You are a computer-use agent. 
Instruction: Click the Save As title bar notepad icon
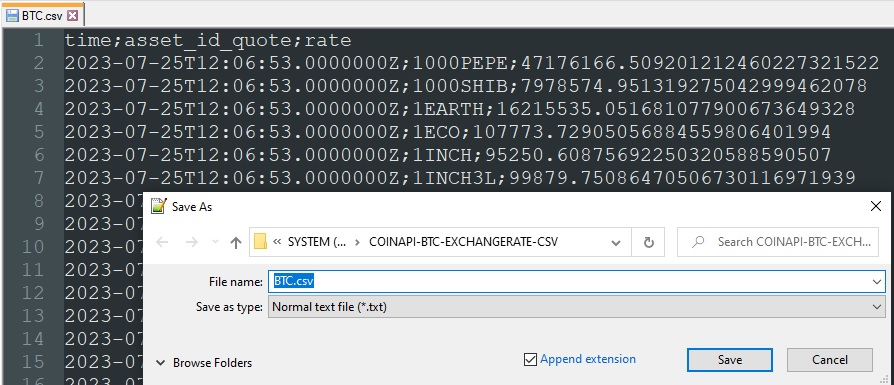(159, 206)
